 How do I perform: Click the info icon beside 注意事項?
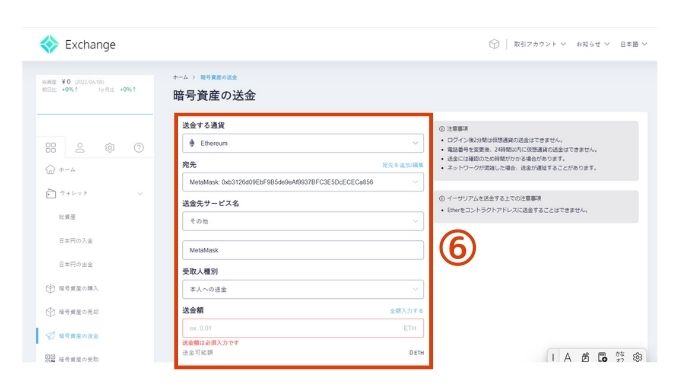click(x=442, y=129)
